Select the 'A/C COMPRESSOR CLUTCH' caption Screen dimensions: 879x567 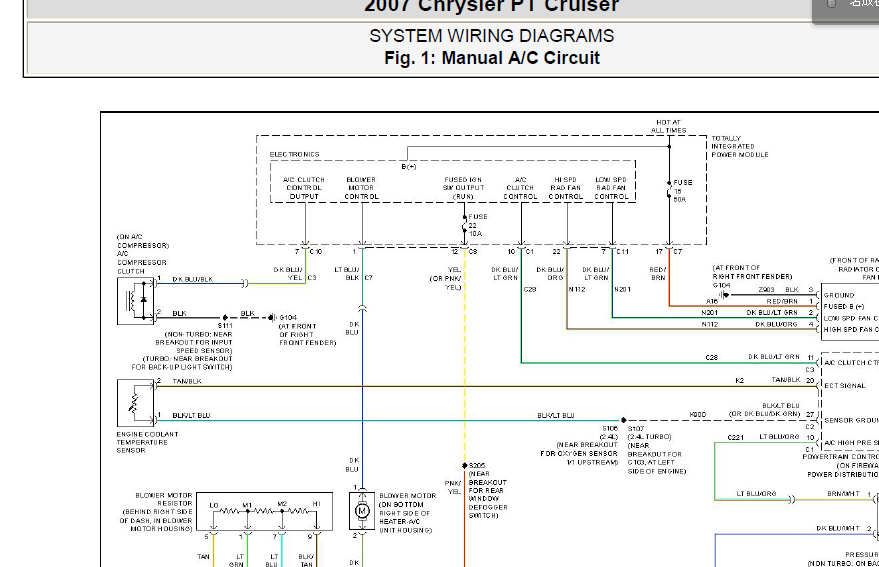[x=142, y=262]
